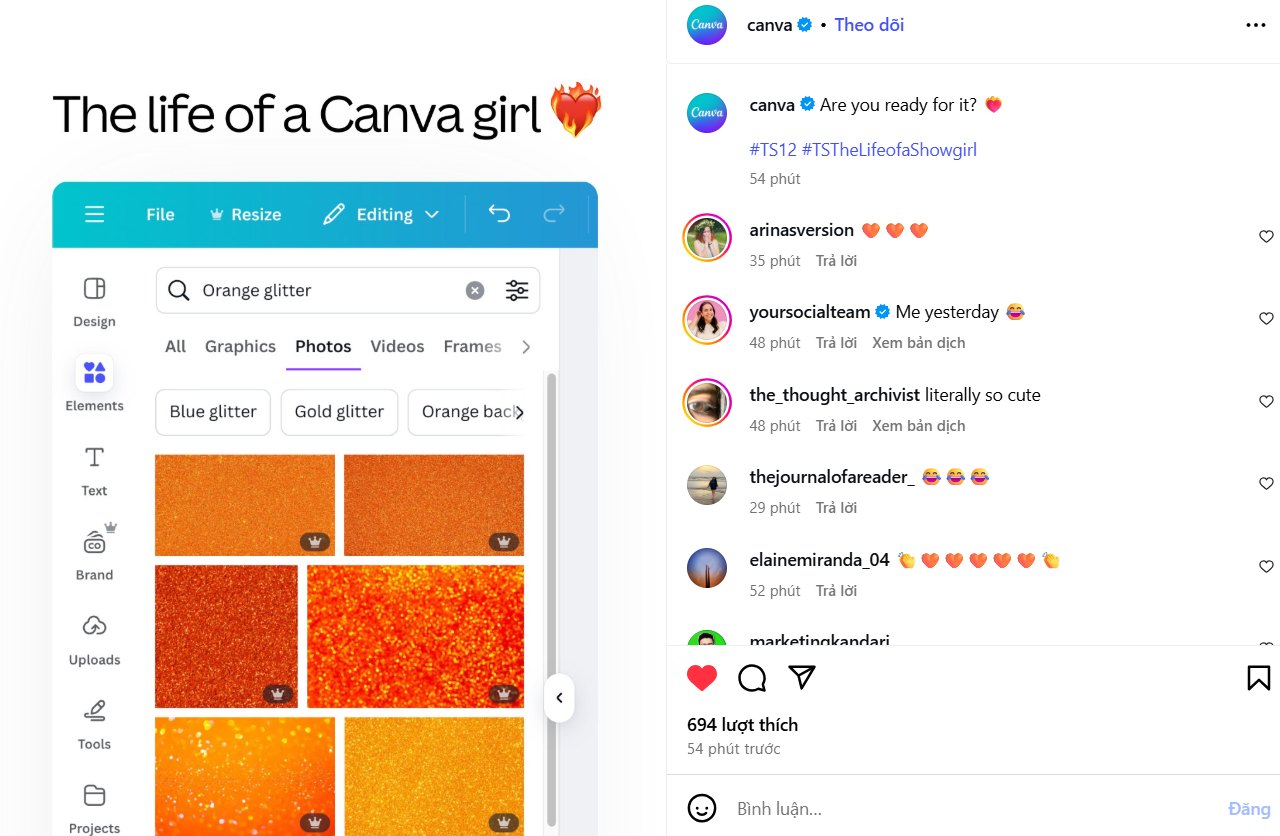
Task: Switch to the Graphics tab
Action: pos(240,346)
